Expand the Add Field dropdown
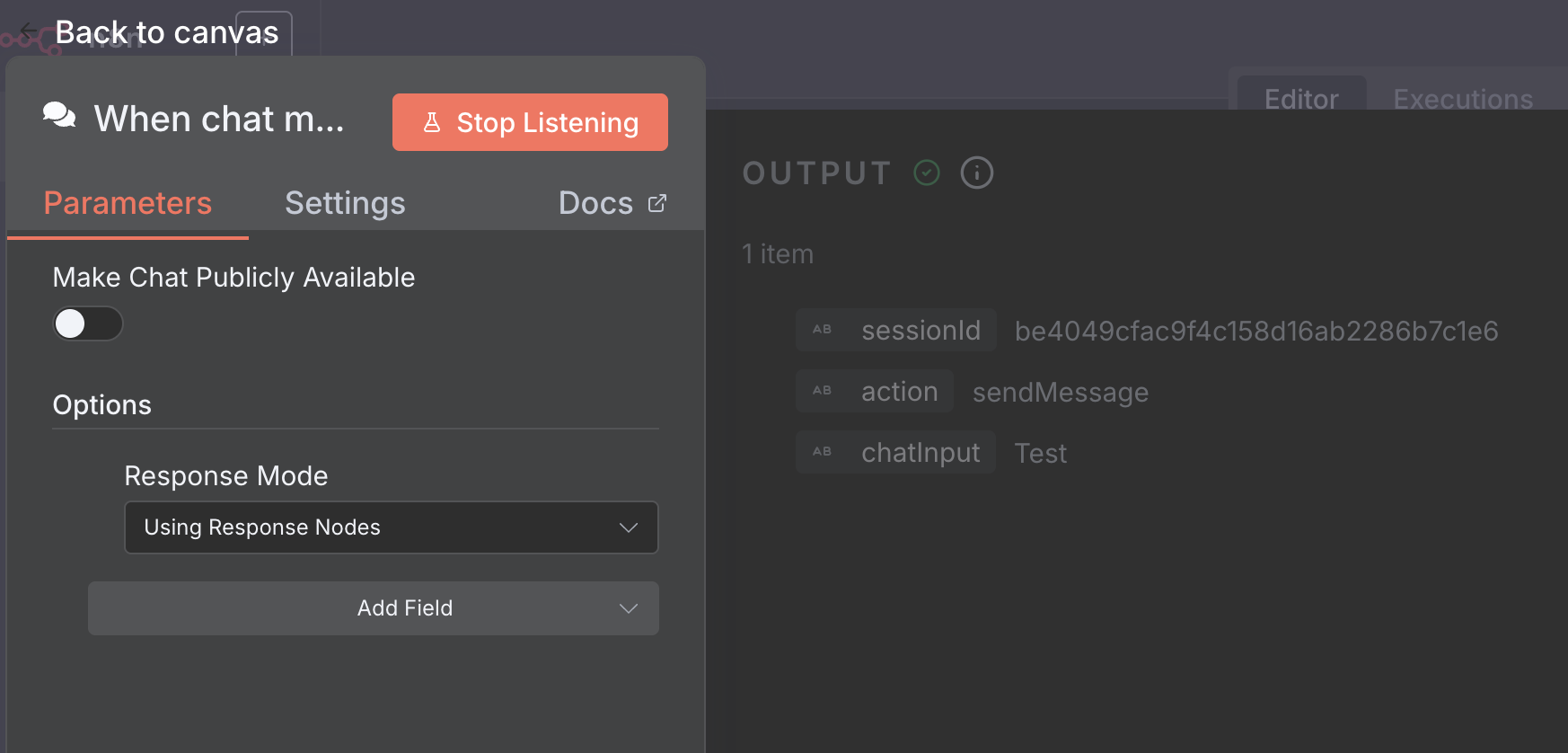 (x=374, y=608)
